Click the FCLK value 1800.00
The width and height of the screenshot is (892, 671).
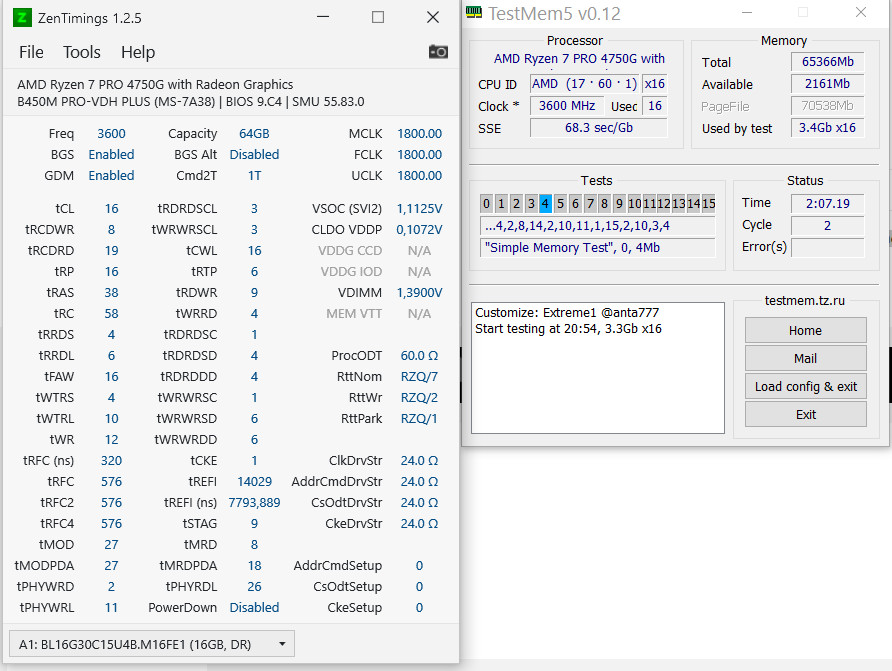(x=419, y=155)
